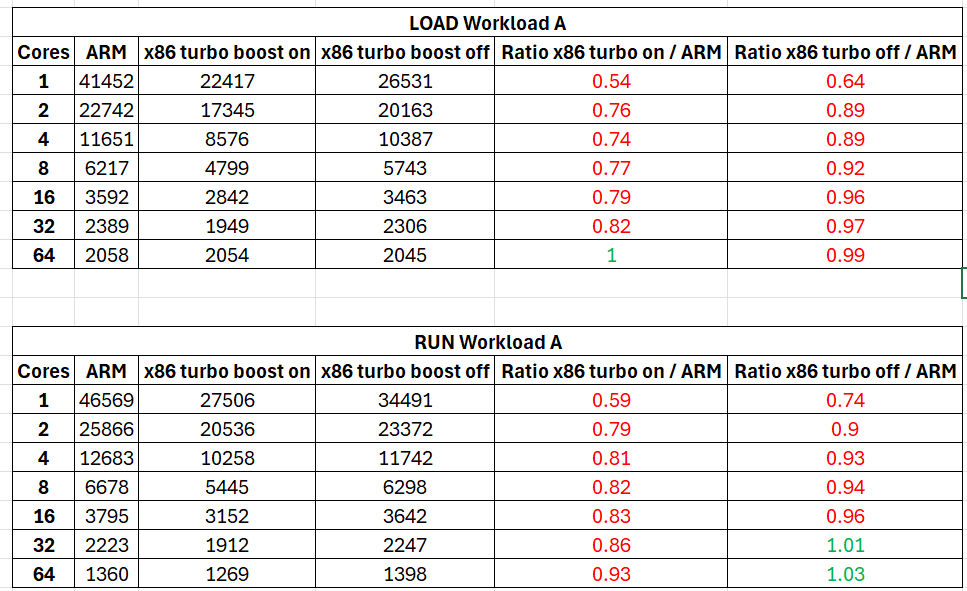This screenshot has height=591, width=967.
Task: Select the cell with value 1269
Action: [227, 574]
